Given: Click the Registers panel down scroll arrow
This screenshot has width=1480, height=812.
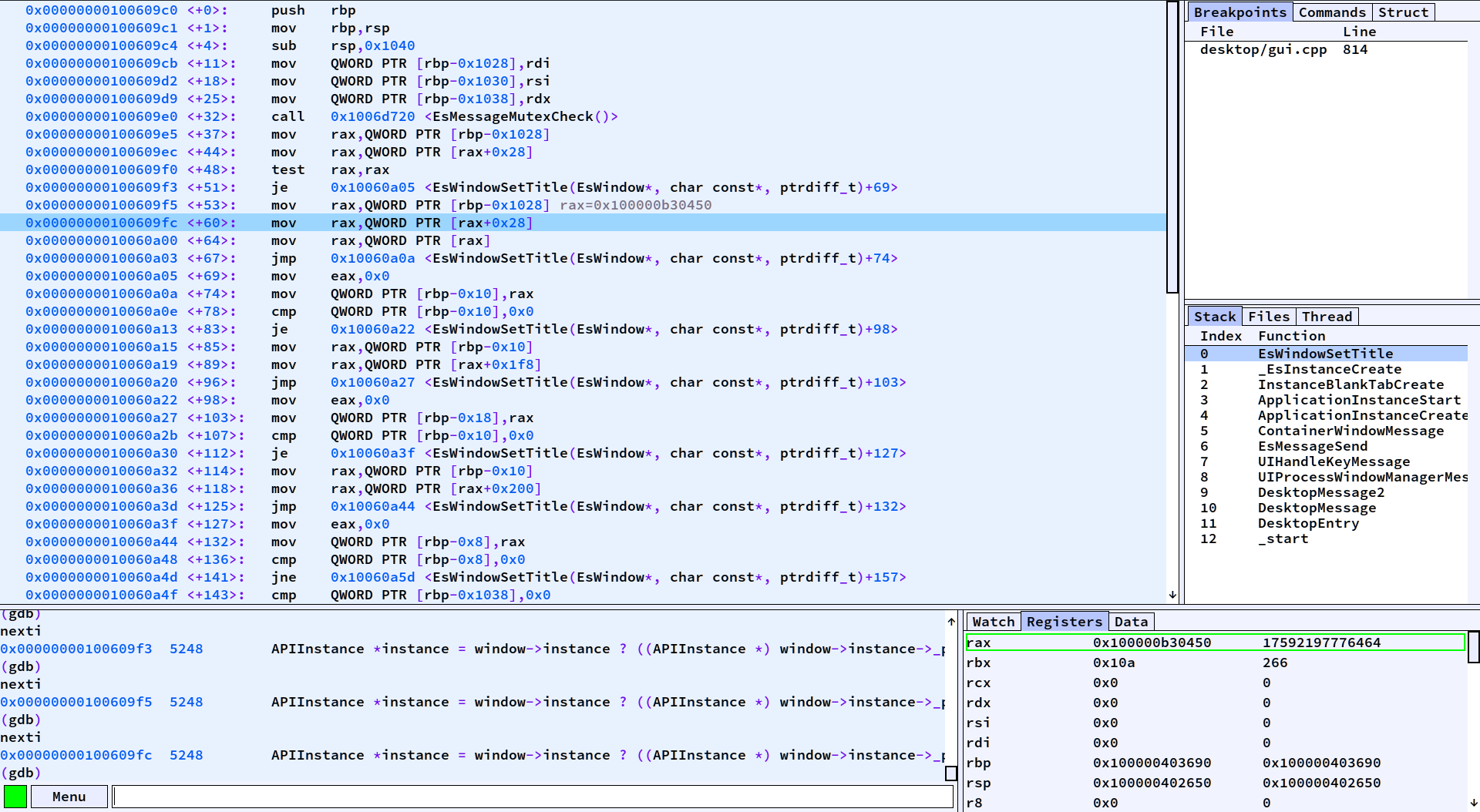Looking at the screenshot, I should pyautogui.click(x=1473, y=804).
